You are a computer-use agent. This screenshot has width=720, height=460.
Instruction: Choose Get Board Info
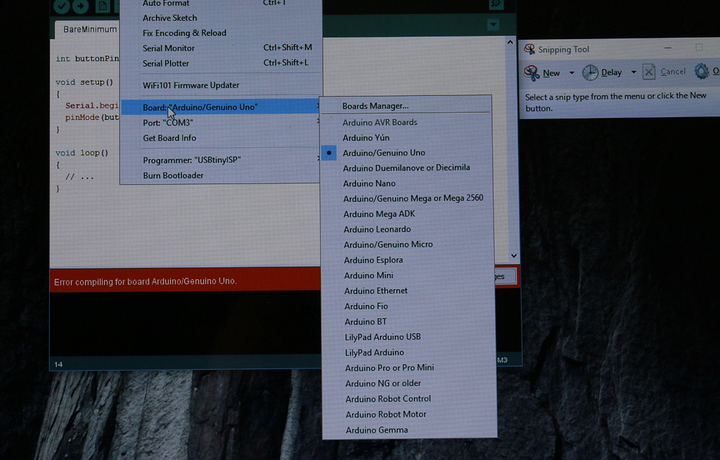(169, 138)
